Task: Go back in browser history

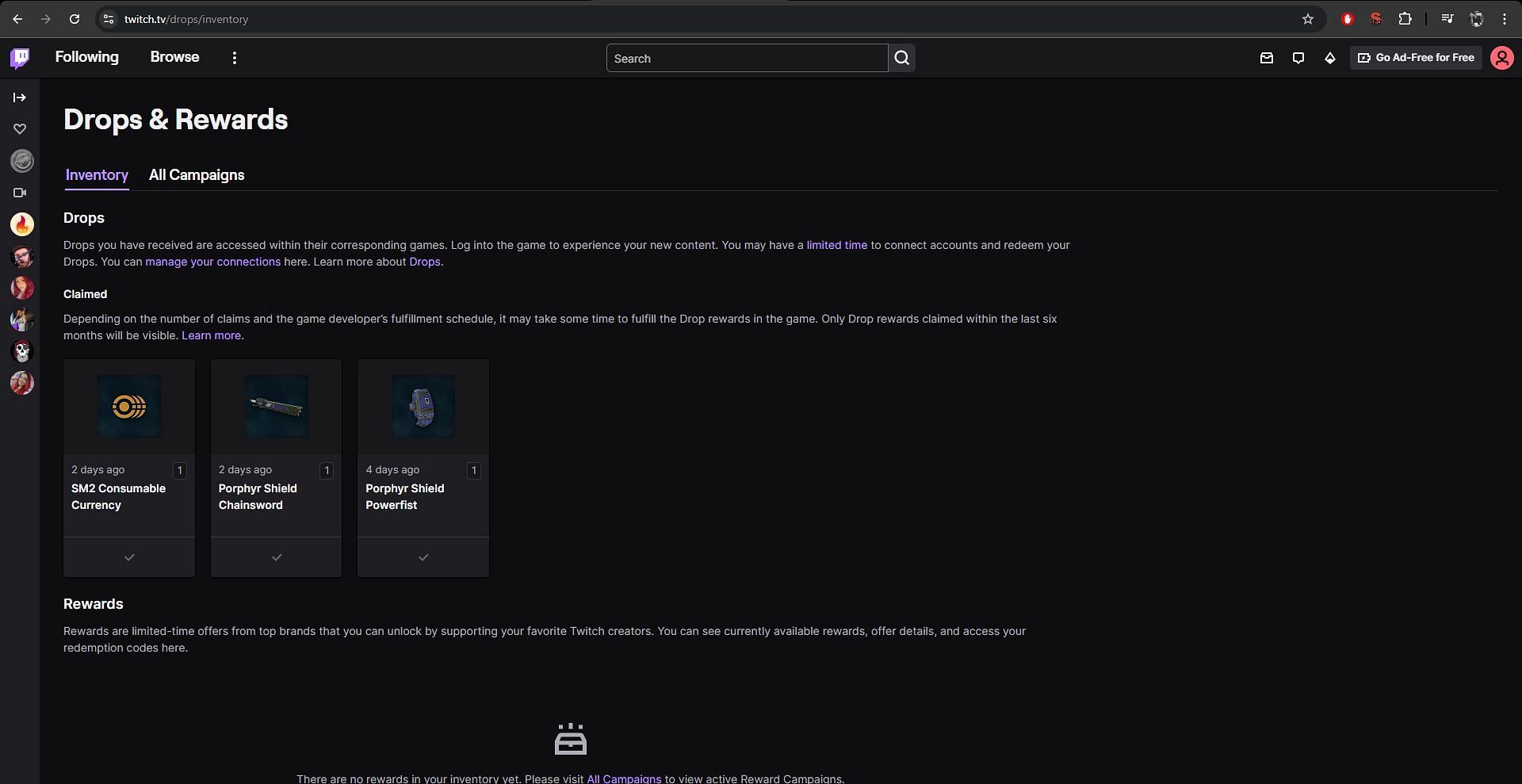Action: (17, 19)
